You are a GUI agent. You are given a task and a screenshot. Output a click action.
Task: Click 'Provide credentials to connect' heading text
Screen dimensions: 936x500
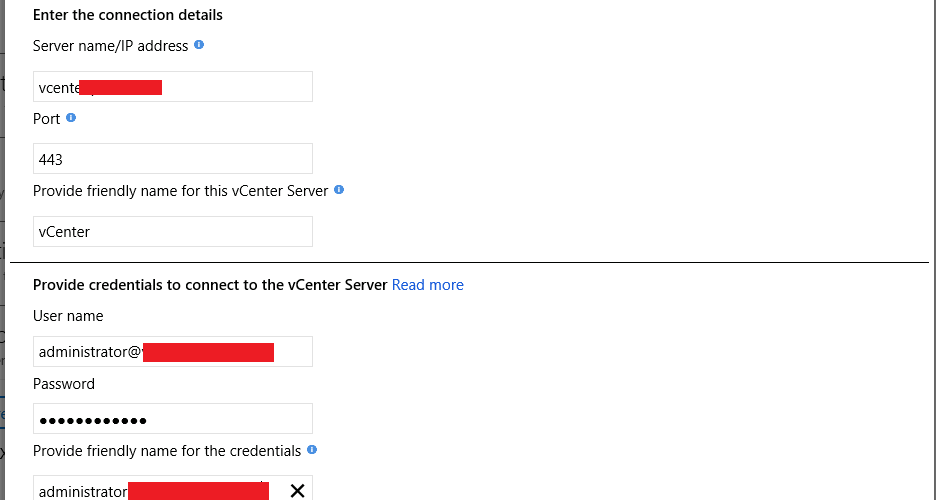[210, 285]
